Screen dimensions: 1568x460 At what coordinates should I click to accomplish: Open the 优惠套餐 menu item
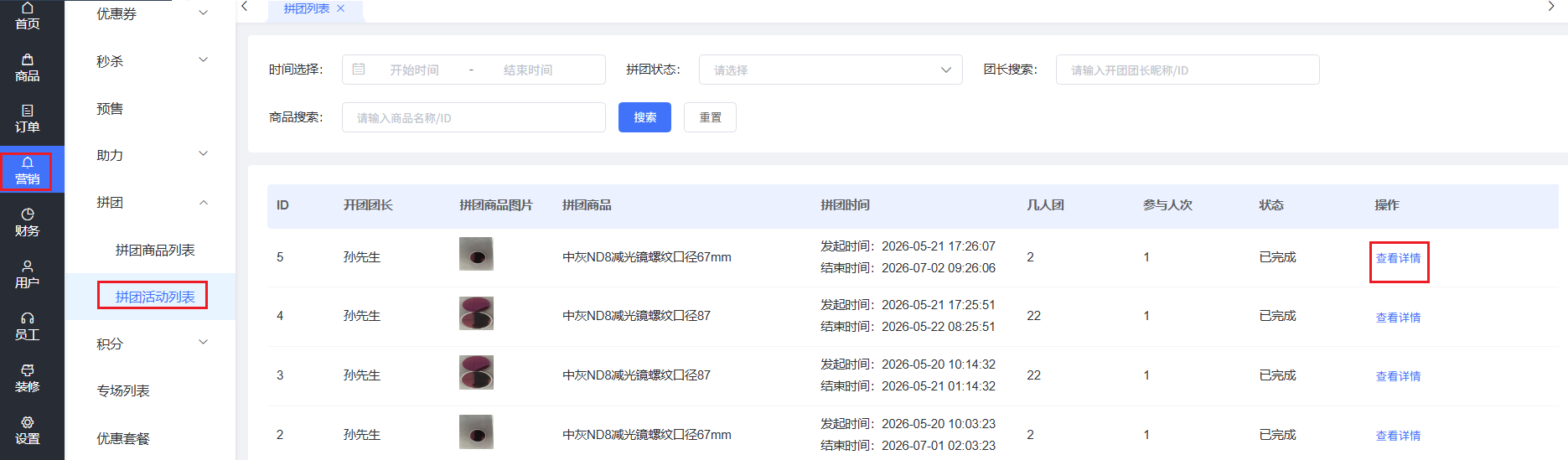tap(123, 438)
